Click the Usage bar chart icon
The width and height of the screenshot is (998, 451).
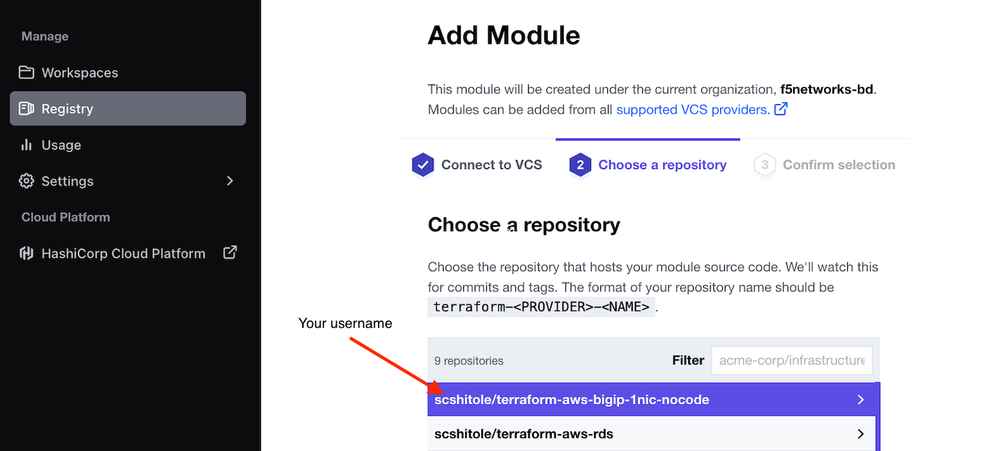coord(26,145)
